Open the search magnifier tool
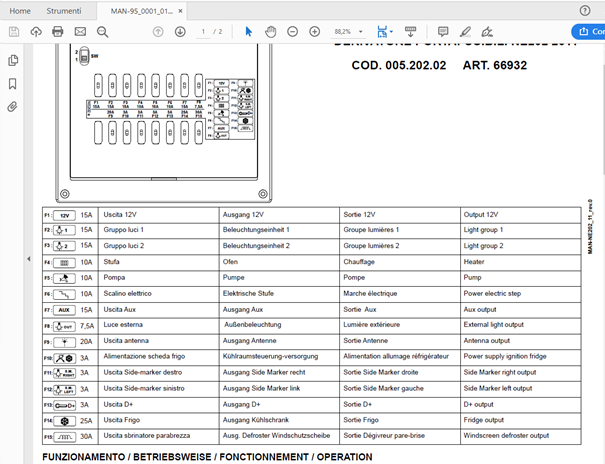Image resolution: width=605 pixels, height=464 pixels. point(102,32)
